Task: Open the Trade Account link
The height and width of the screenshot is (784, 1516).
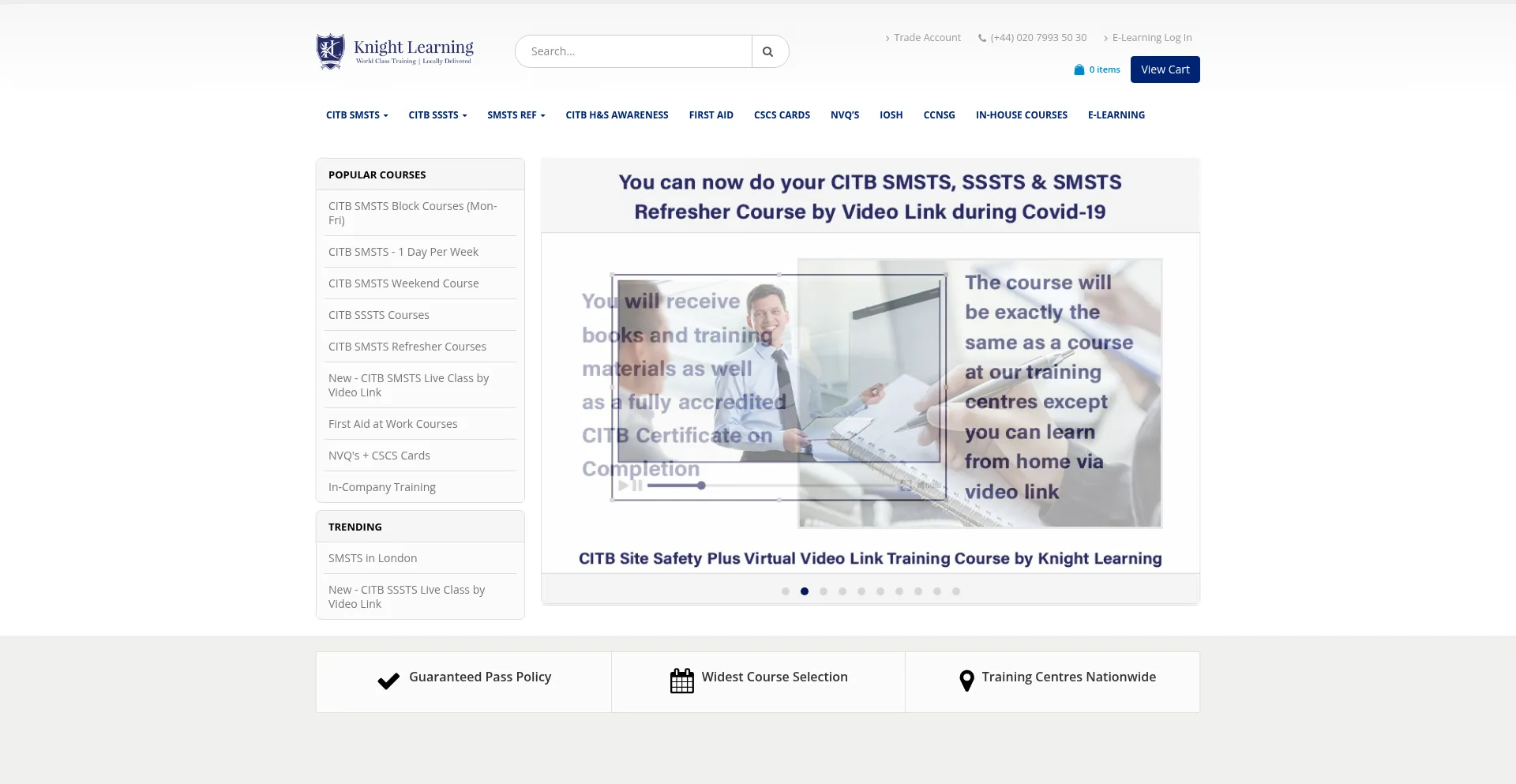Action: [x=927, y=38]
